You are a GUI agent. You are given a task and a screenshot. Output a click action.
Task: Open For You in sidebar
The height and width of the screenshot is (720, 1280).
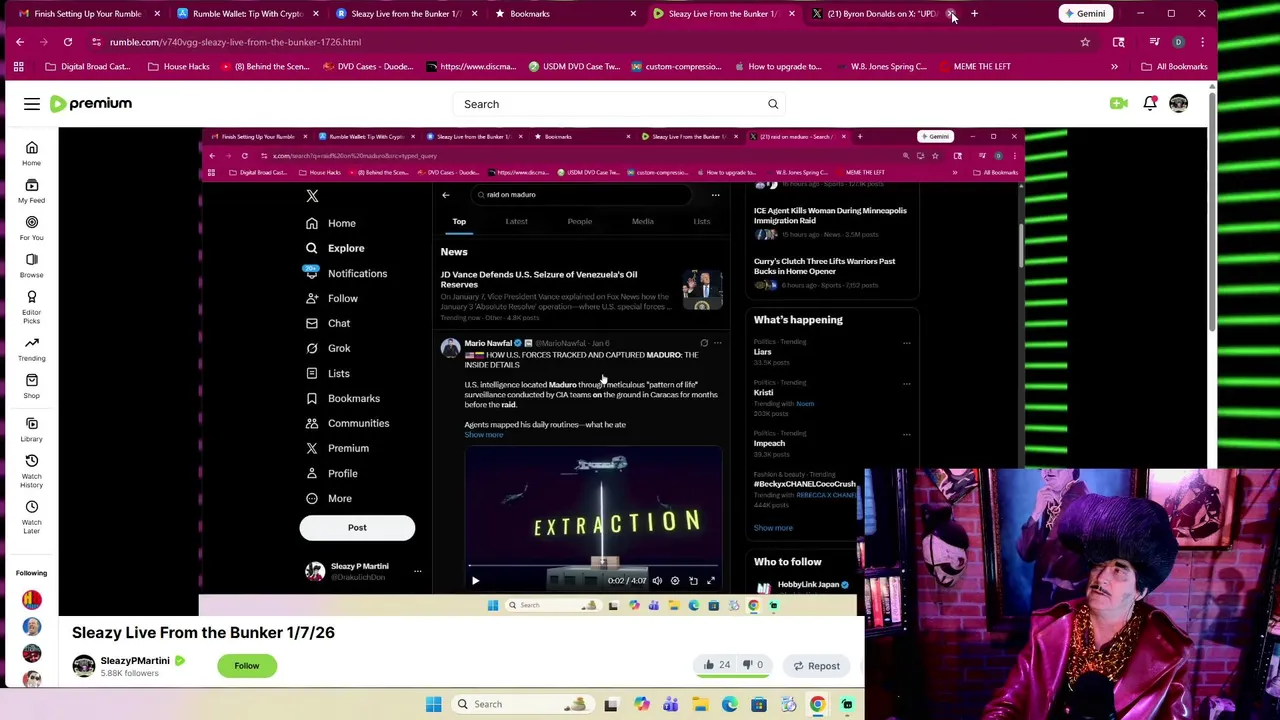pyautogui.click(x=31, y=228)
